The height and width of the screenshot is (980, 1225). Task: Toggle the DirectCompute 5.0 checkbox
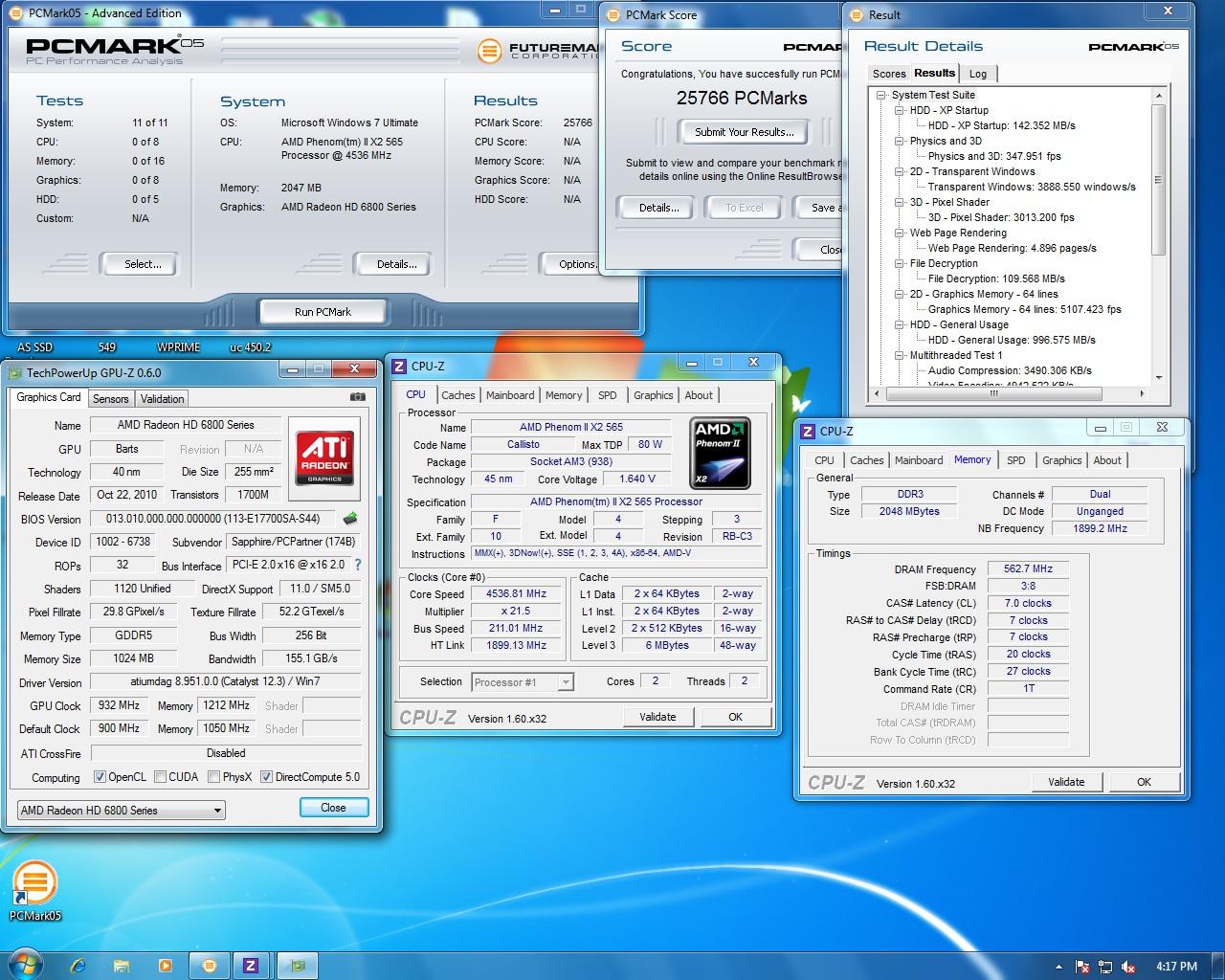click(x=266, y=776)
